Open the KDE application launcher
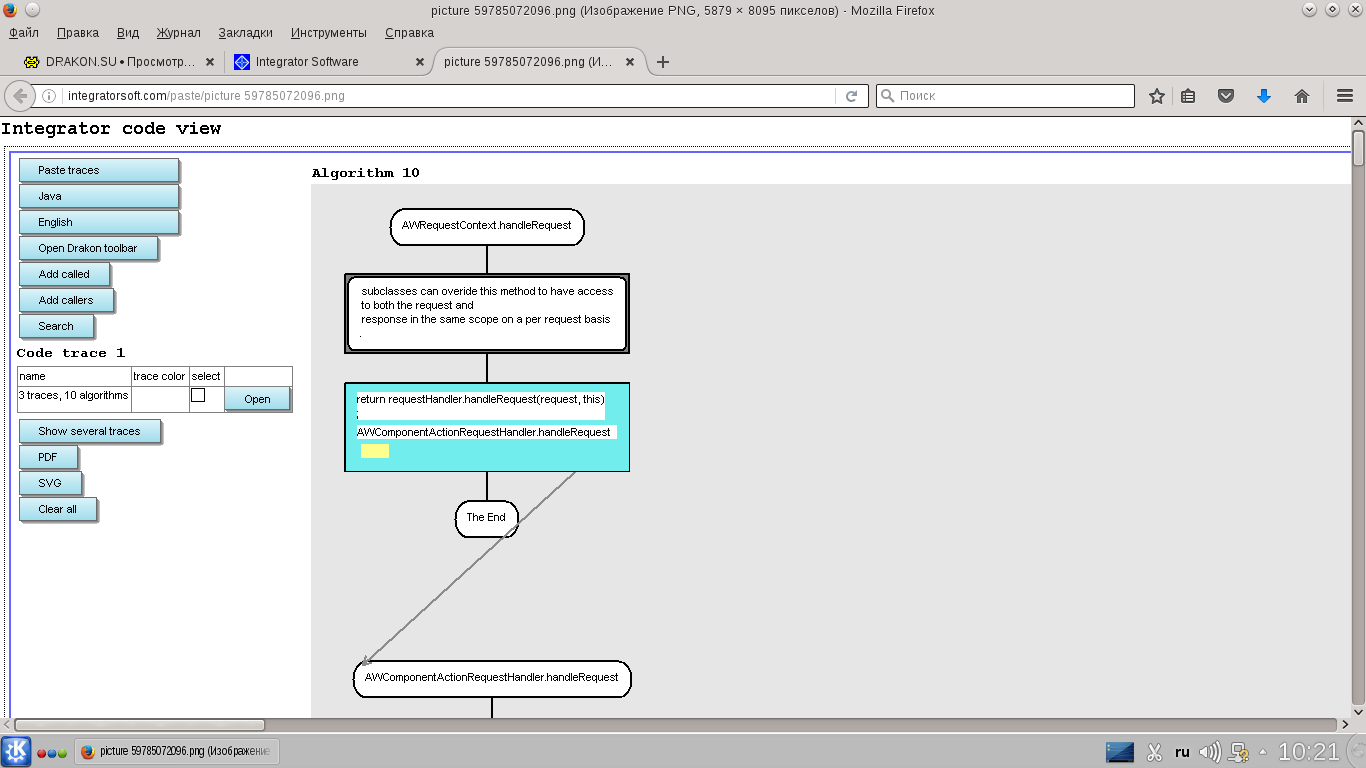The image size is (1366, 768). (x=16, y=752)
